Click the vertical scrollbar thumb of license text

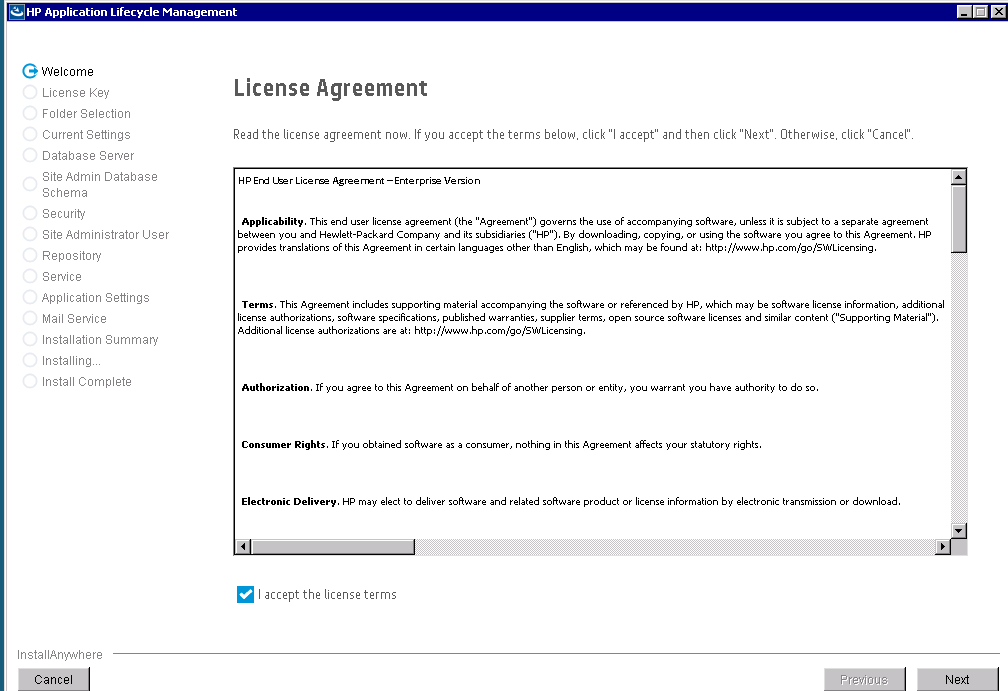coord(958,219)
